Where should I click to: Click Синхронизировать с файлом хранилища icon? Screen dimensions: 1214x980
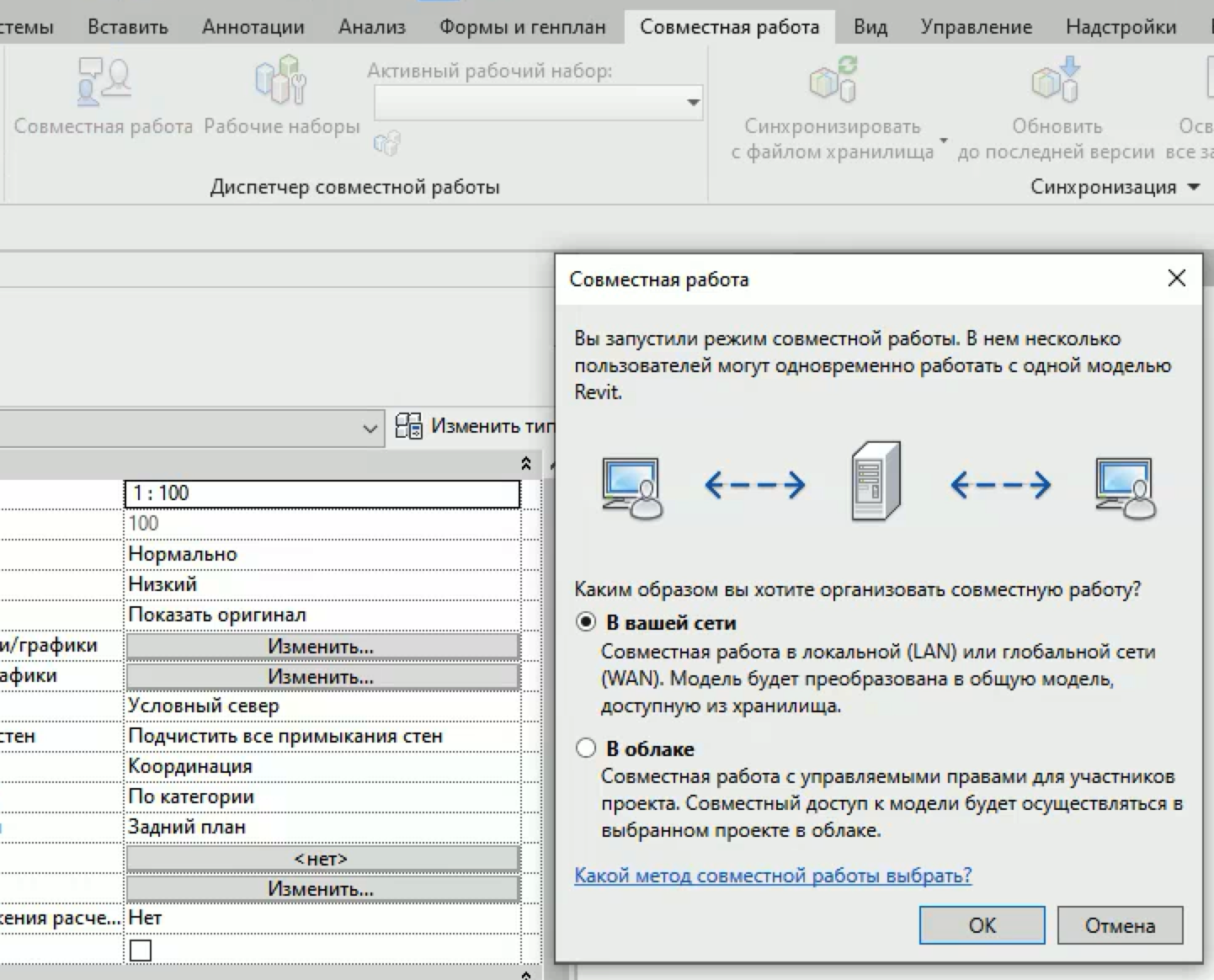pos(833,79)
